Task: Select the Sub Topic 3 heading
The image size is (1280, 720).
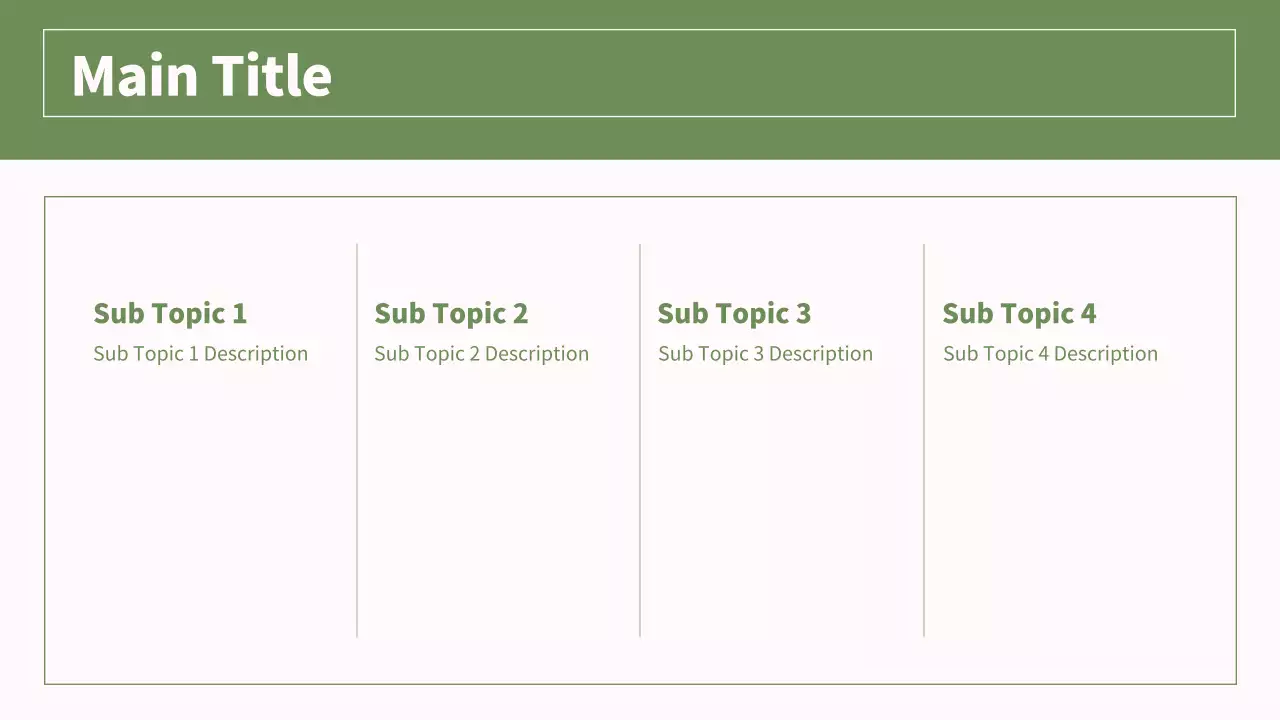Action: [734, 313]
